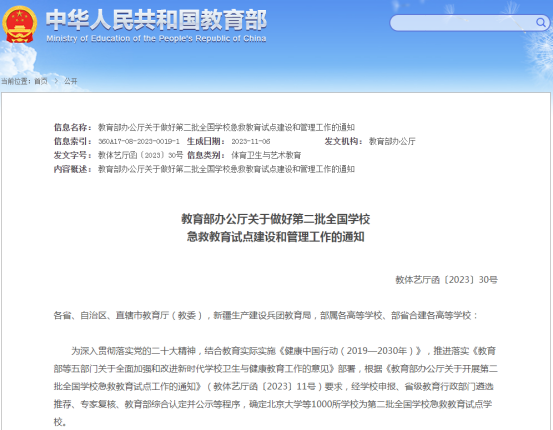Click the national emblem logo

coord(20,24)
